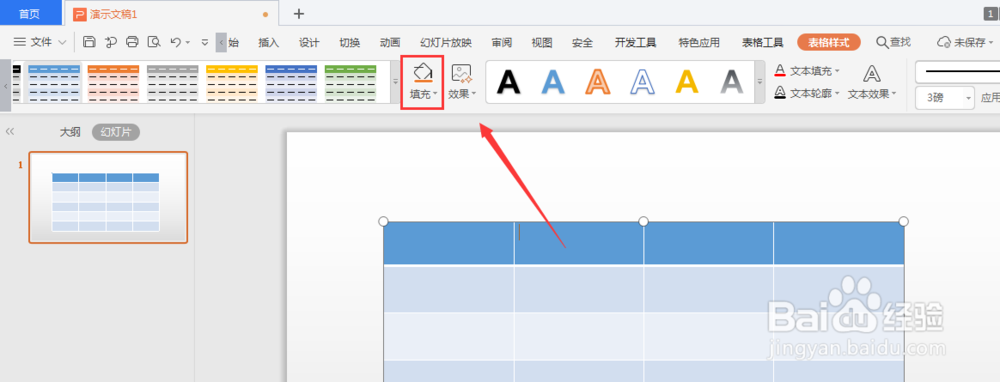This screenshot has height=382, width=1000.
Task: Expand the WordArt styles gallery
Action: tap(760, 82)
